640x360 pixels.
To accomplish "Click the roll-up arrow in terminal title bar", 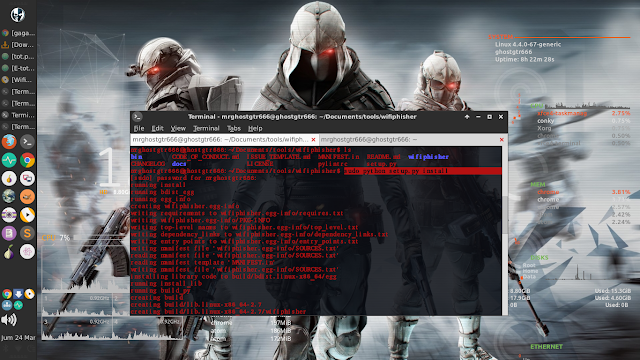I will click(467, 117).
